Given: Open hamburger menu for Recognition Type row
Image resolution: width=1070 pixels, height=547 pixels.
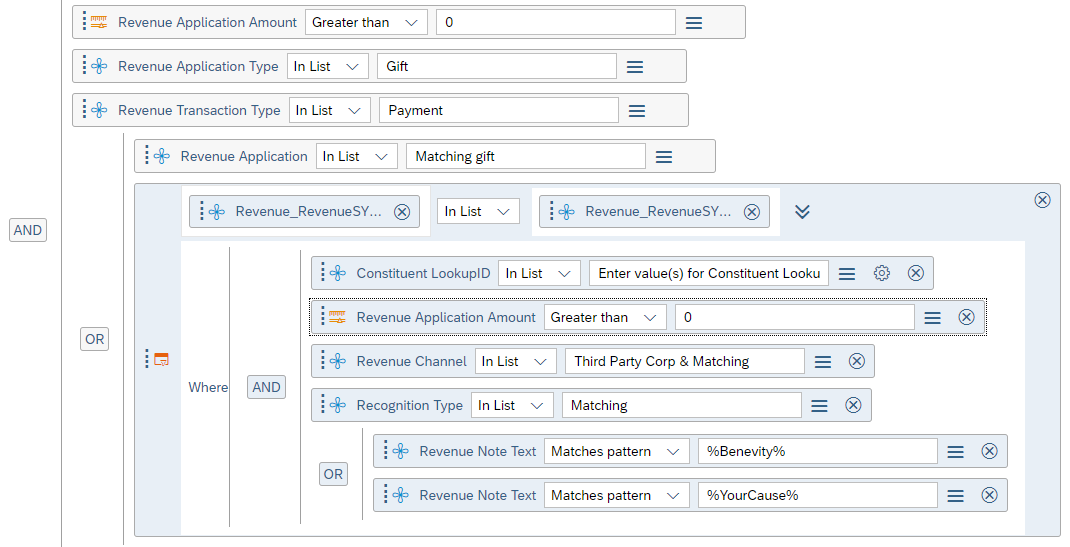Looking at the screenshot, I should 820,406.
